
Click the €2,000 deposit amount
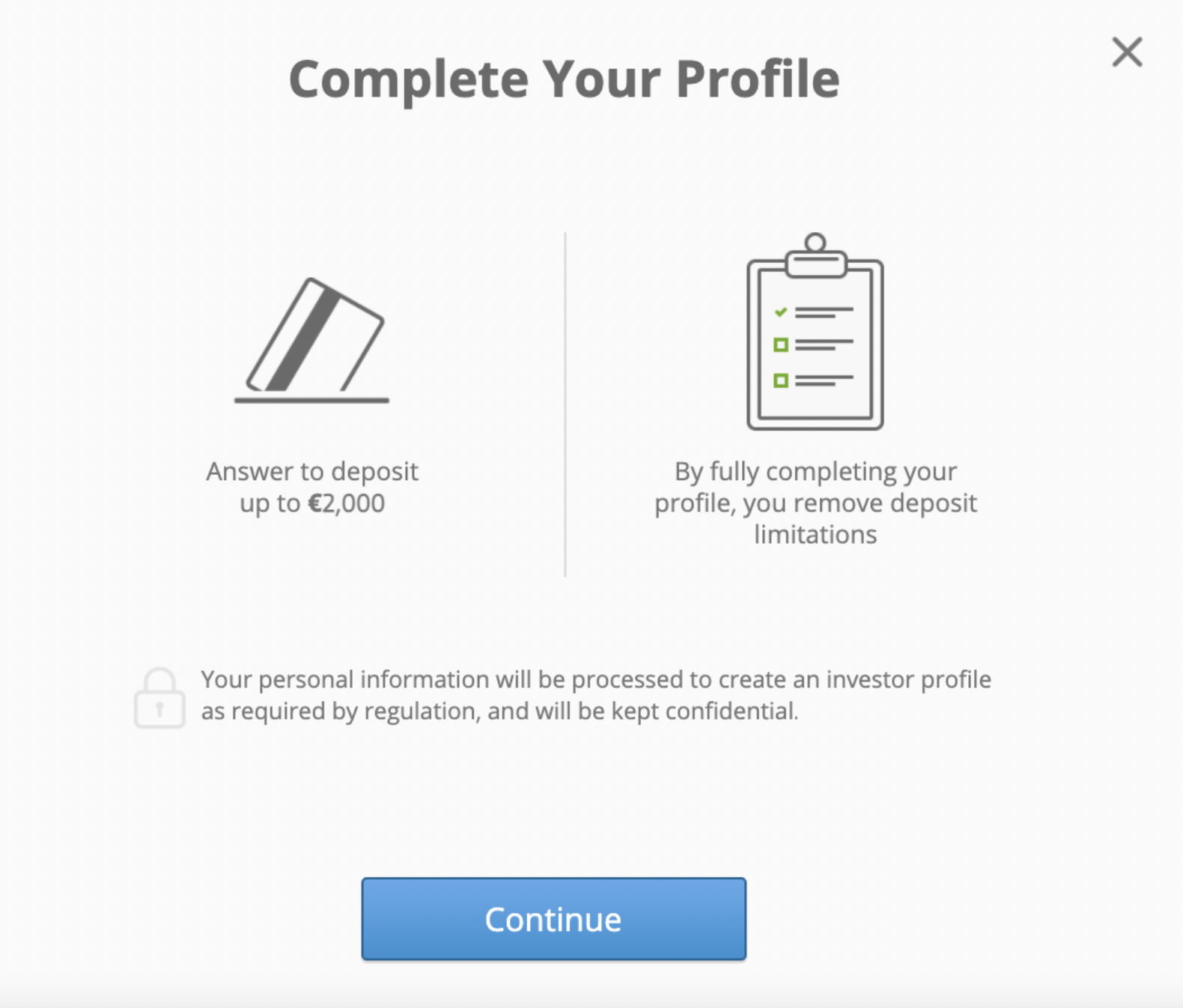[x=347, y=503]
